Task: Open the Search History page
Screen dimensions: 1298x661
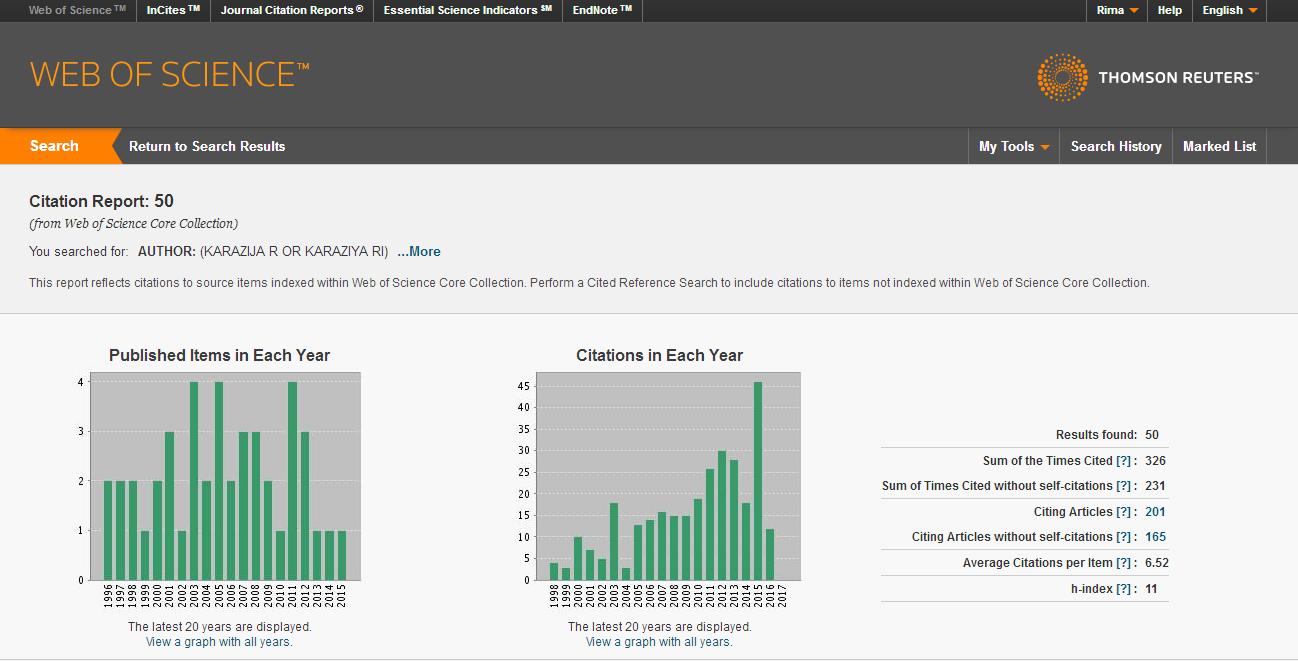Action: [1115, 147]
